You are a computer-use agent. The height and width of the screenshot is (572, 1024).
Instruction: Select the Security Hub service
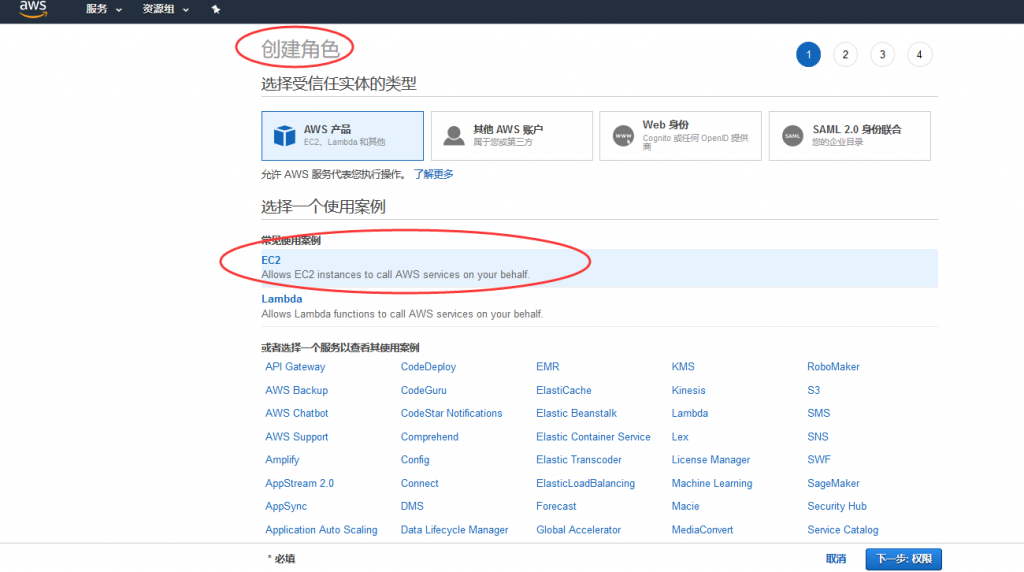[x=837, y=506]
